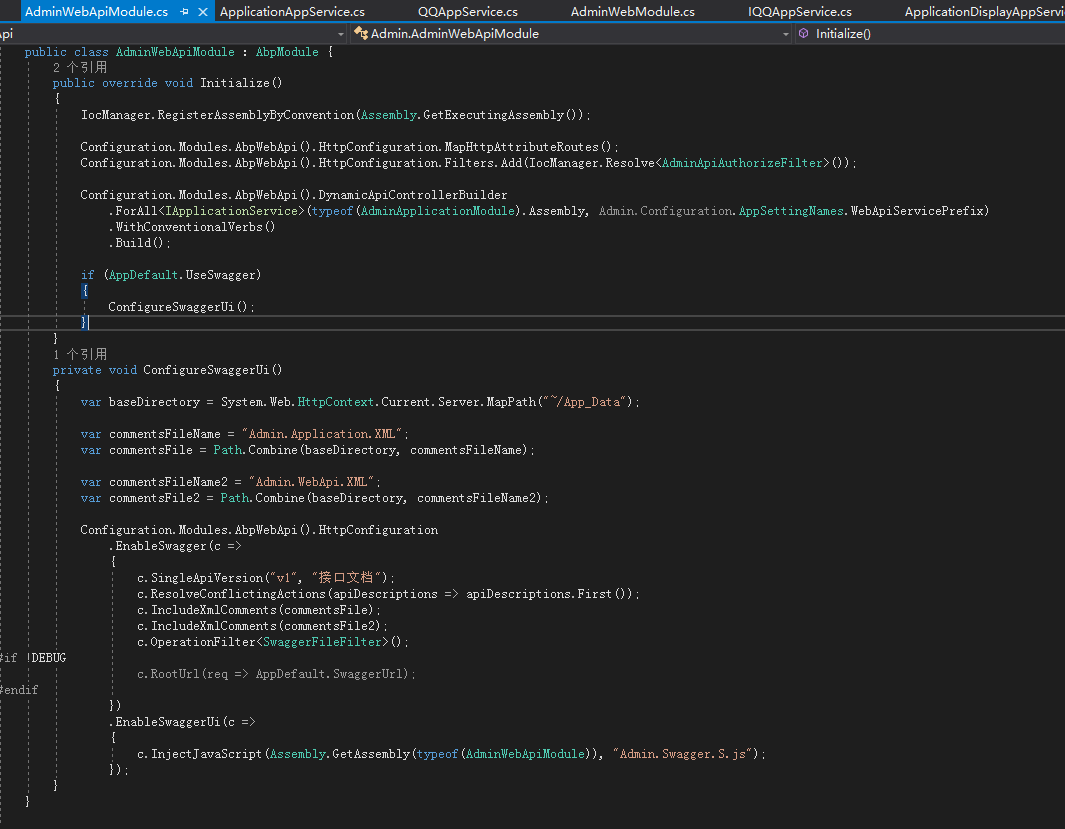Click the method icon beside Initialize()
This screenshot has width=1065, height=829.
[x=803, y=33]
